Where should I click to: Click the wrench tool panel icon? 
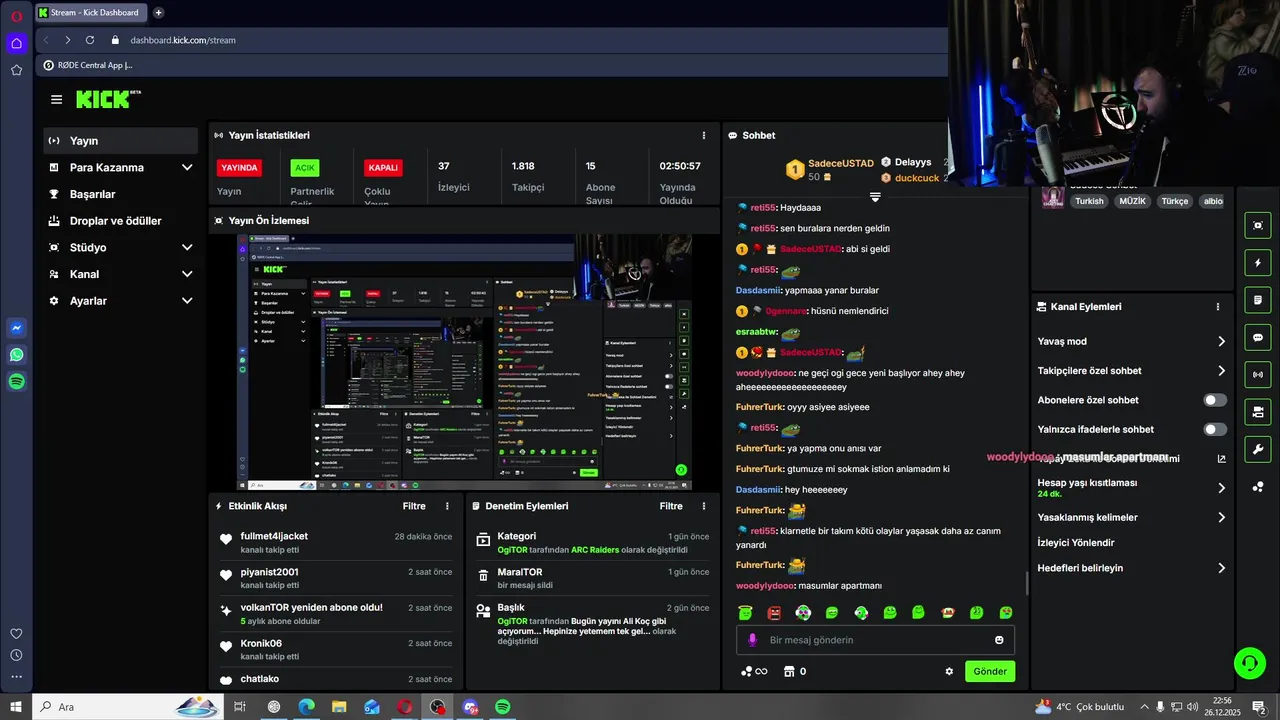coord(1258,449)
